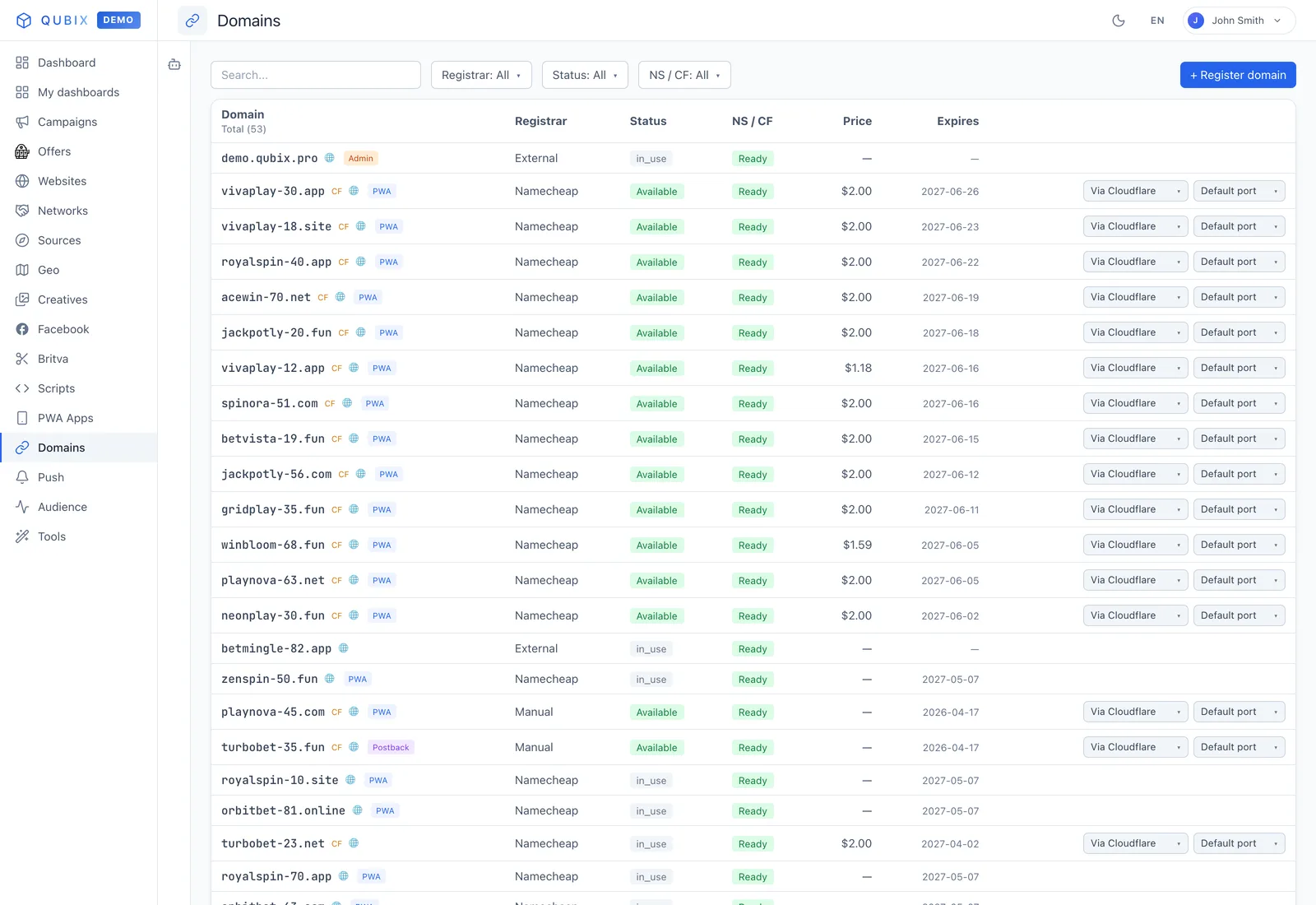
Task: Click PWA badge next to royalspin-40.app
Action: [x=389, y=262]
